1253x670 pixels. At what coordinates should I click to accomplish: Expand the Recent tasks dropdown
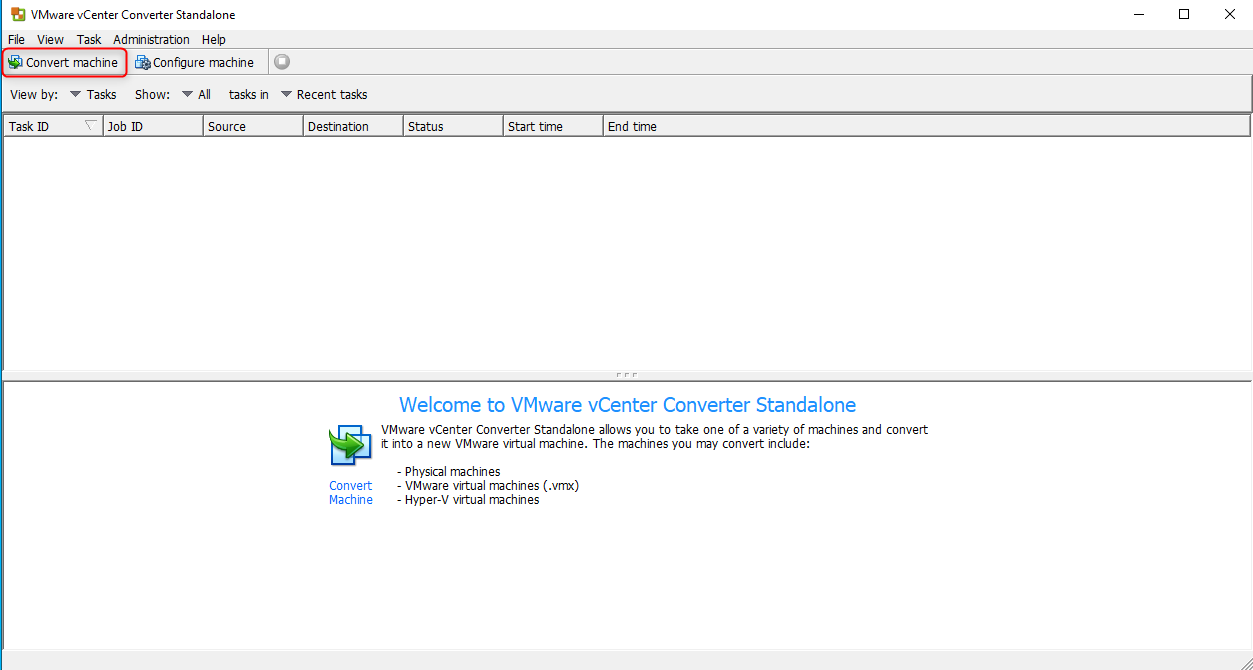tap(324, 94)
